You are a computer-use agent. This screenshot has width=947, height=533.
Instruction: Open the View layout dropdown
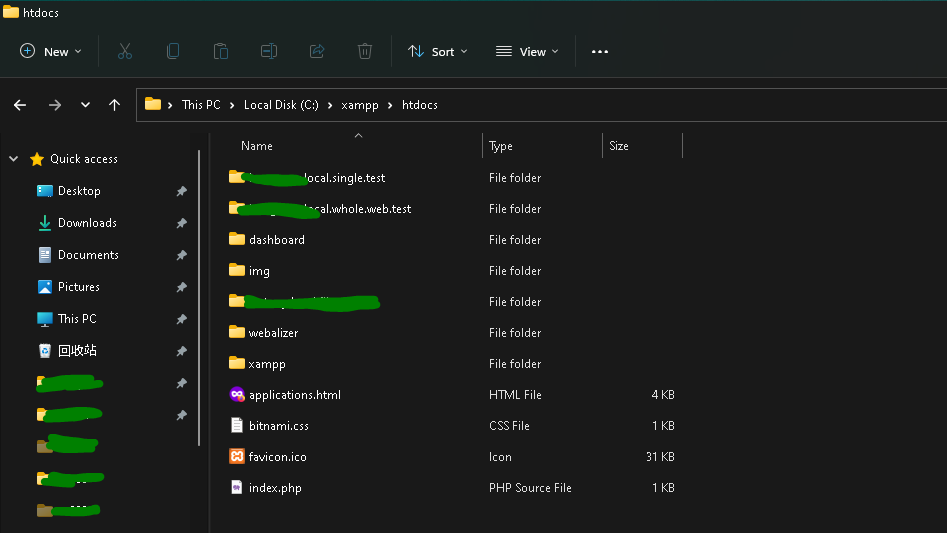tap(527, 51)
